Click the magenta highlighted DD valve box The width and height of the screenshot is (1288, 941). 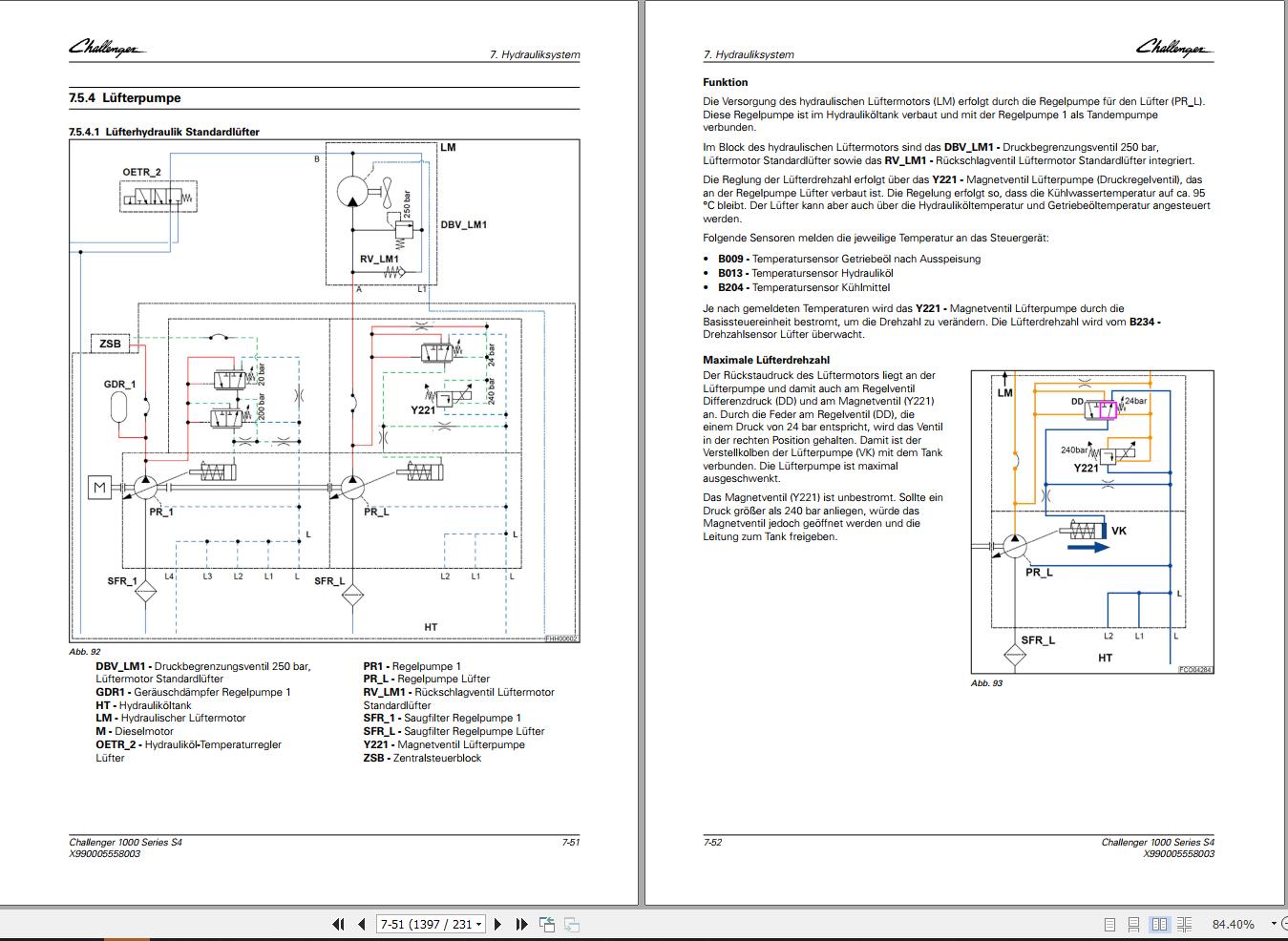point(1108,410)
